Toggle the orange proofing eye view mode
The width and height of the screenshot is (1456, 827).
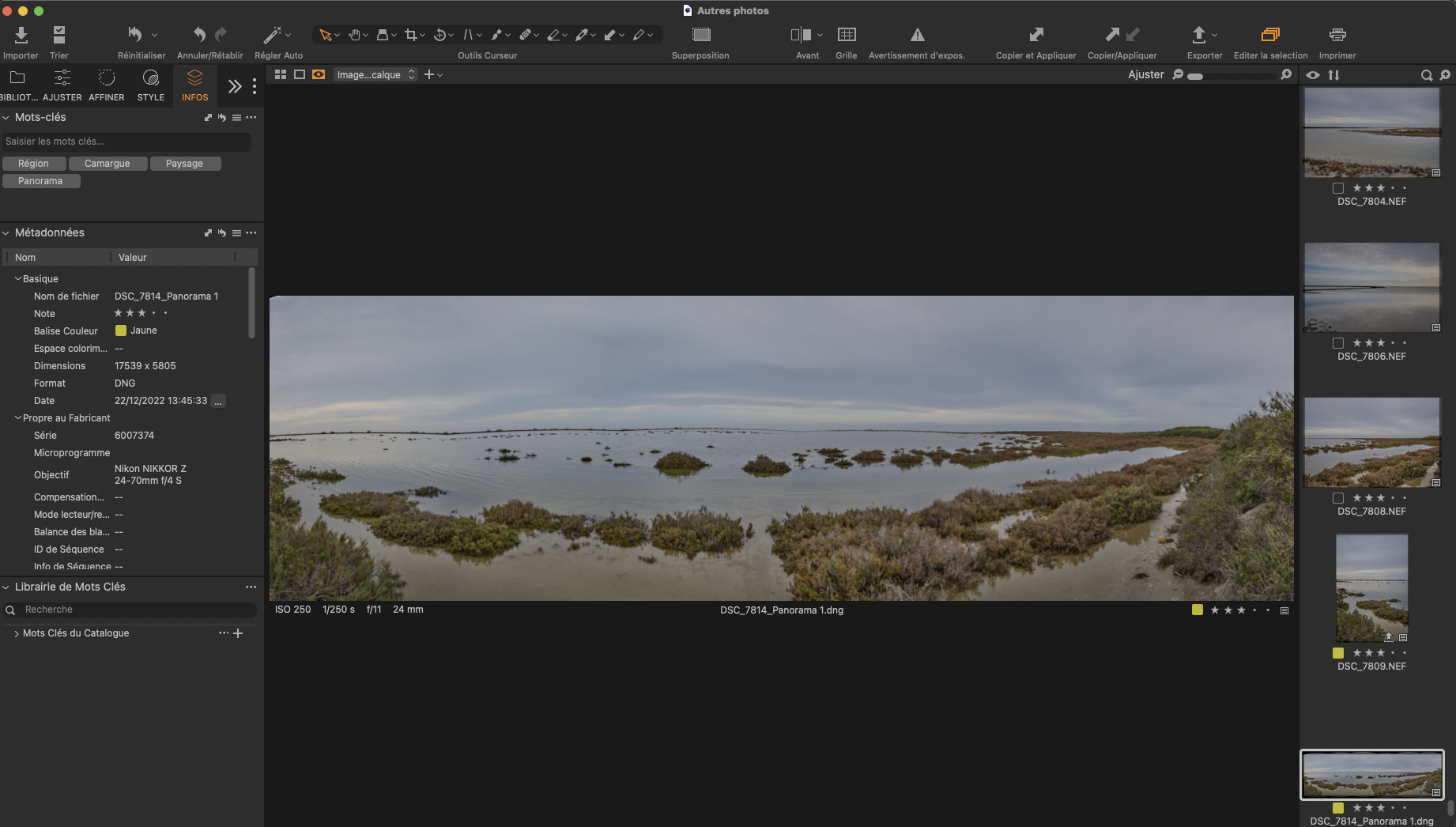coord(319,74)
